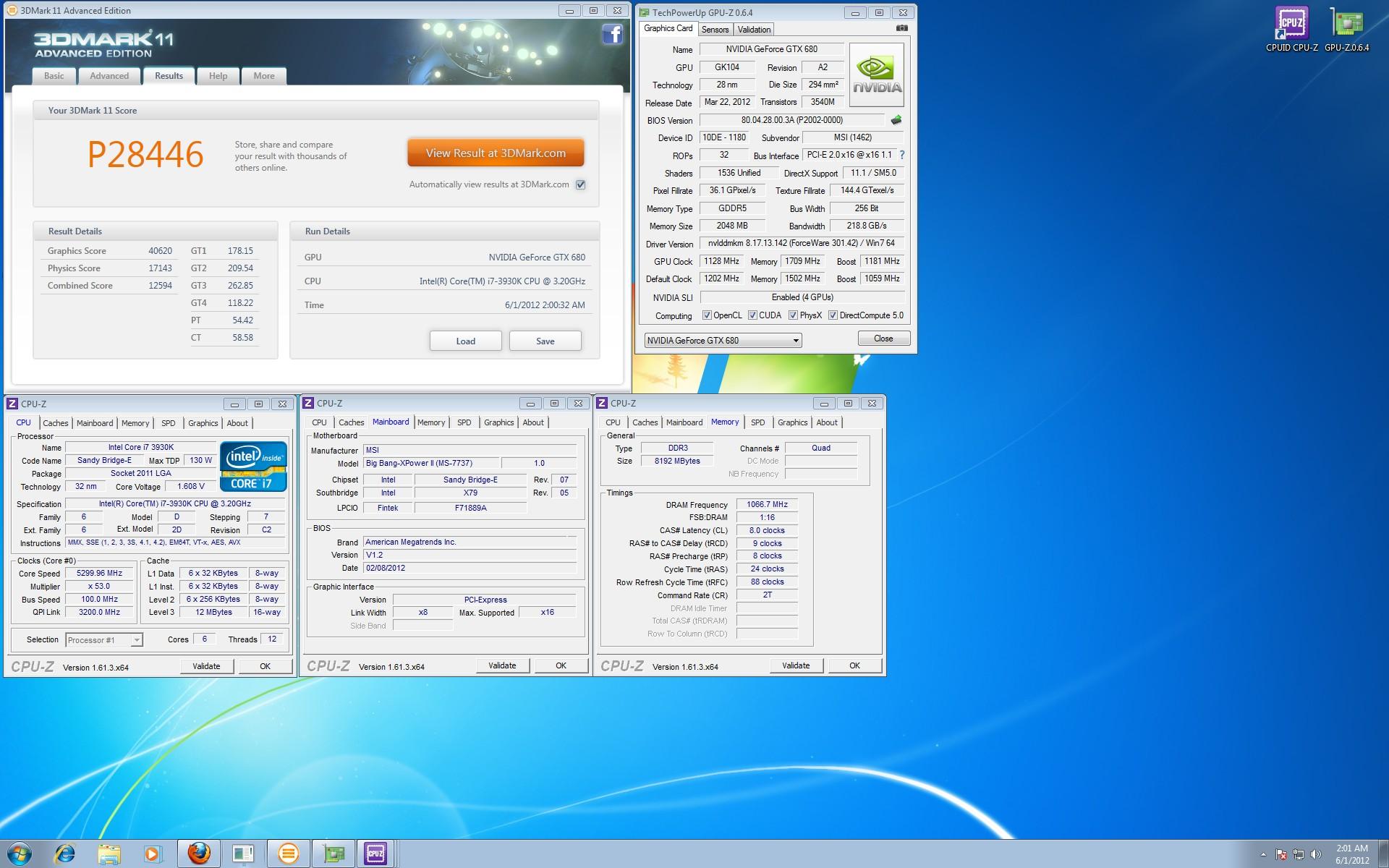
Task: Switch to Sensors tab in GPU-Z
Action: click(715, 30)
